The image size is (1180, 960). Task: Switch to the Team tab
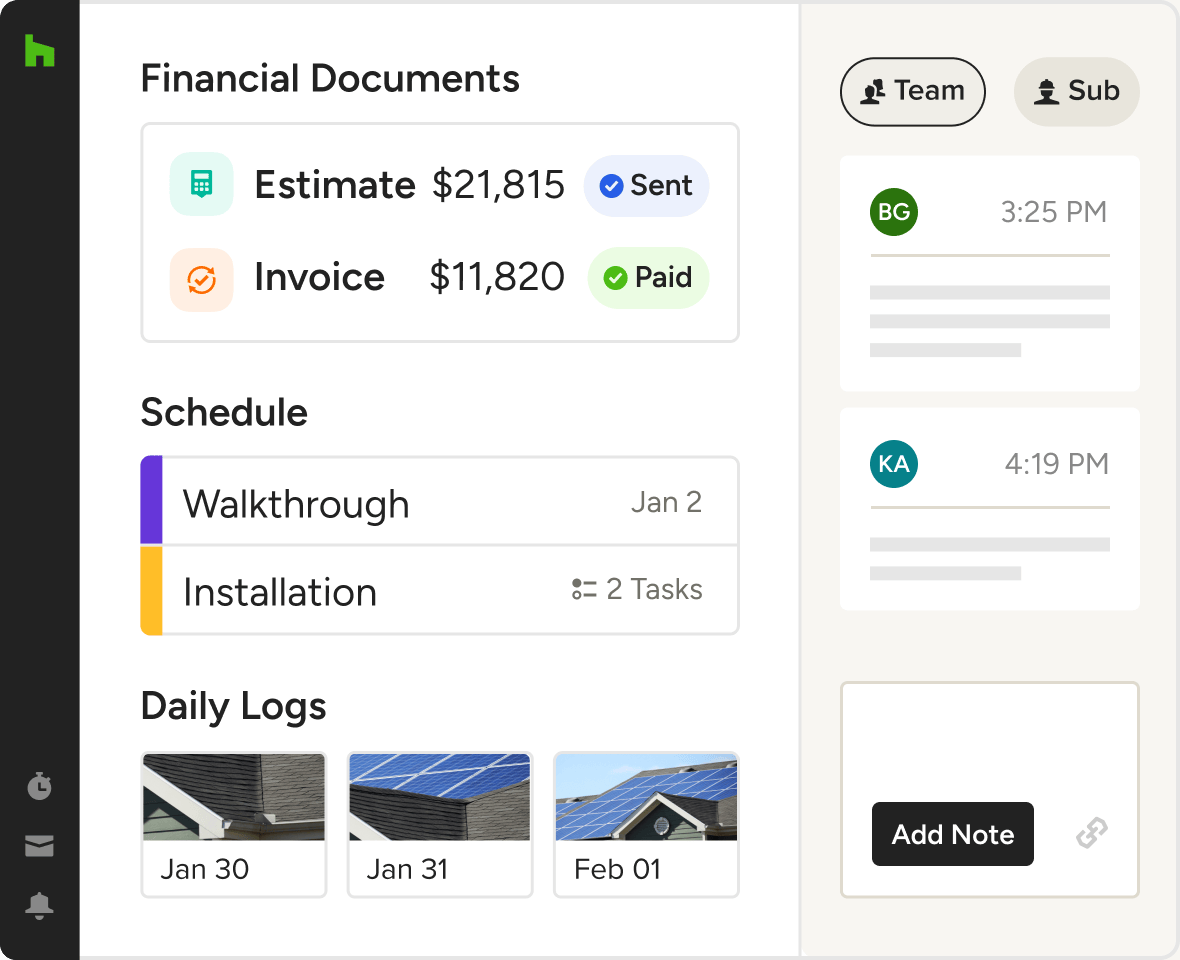coord(913,92)
